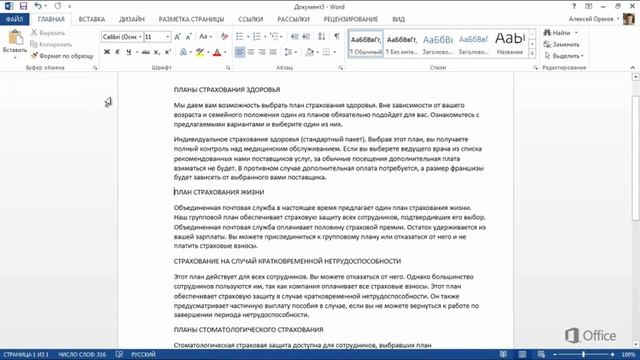This screenshot has width=640, height=360.
Task: Justify the paragraph text
Action: [x=273, y=52]
